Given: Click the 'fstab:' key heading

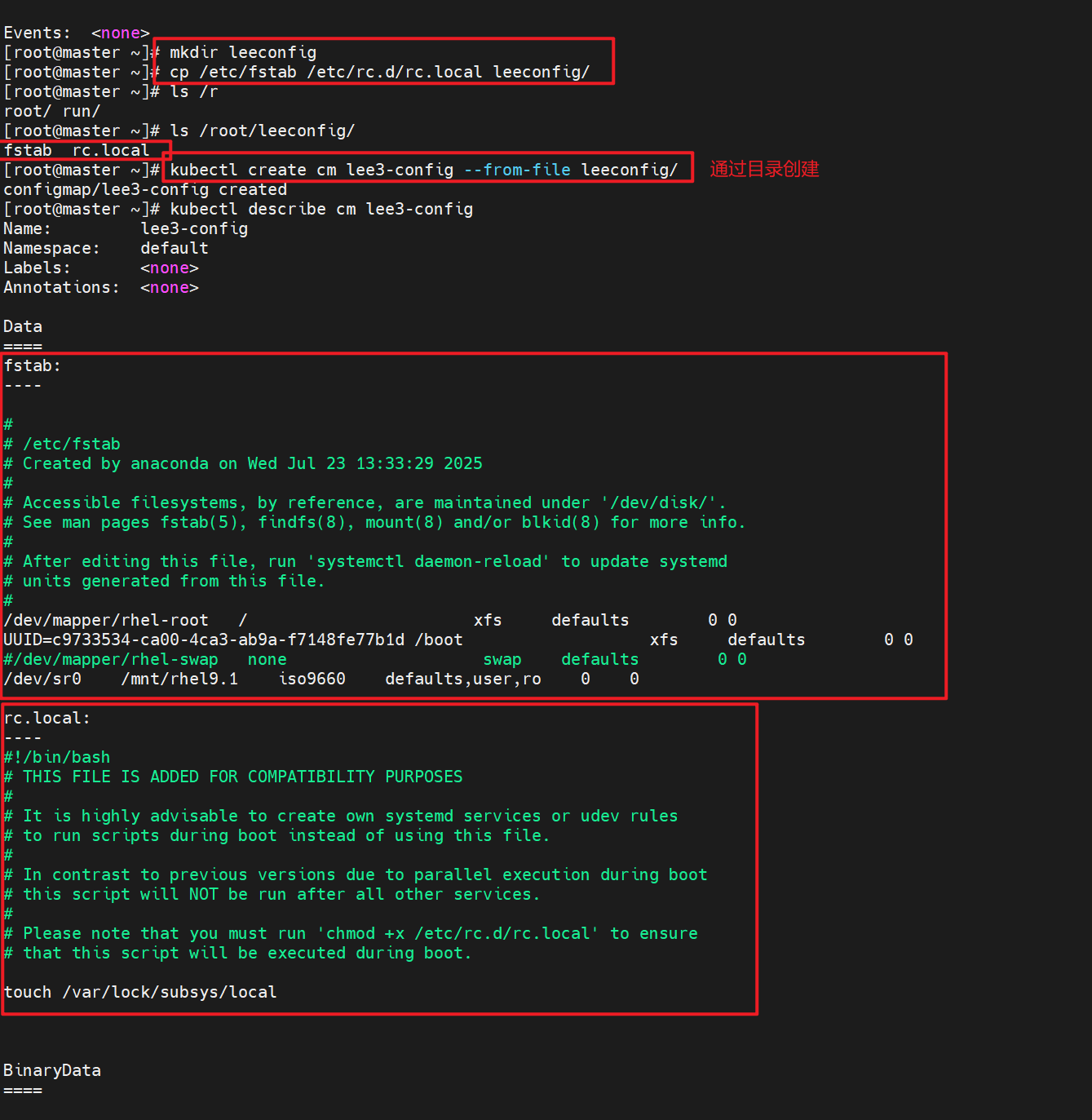Looking at the screenshot, I should (x=33, y=365).
